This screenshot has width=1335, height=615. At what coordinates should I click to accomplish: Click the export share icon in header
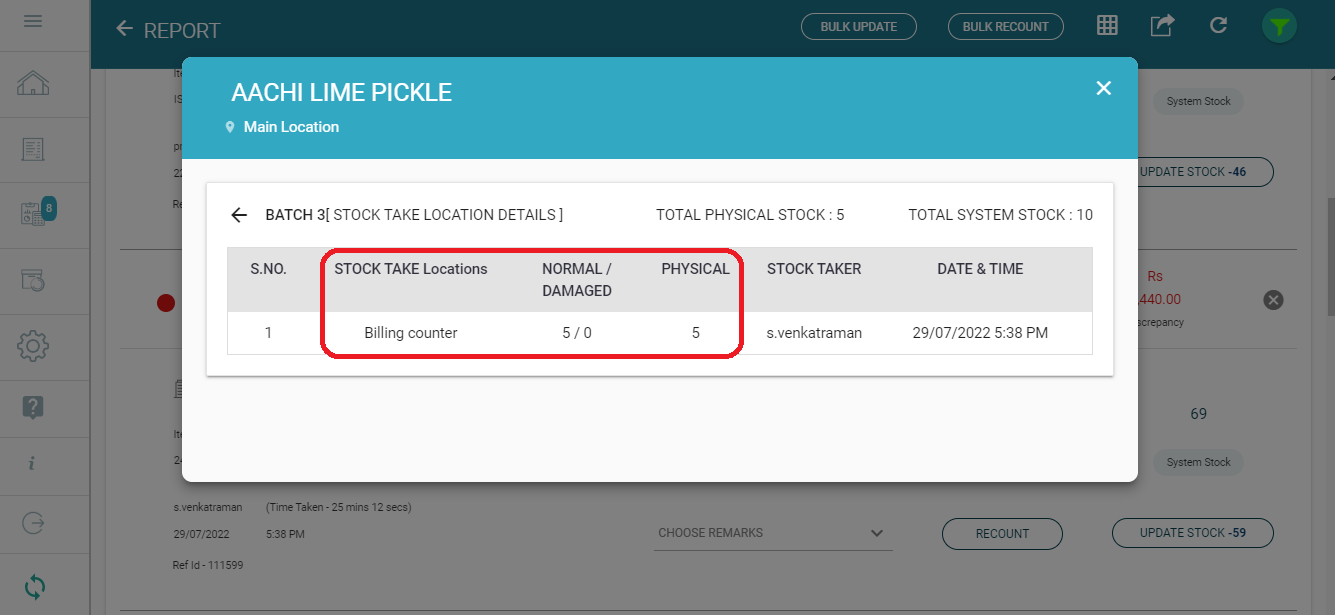pos(1162,26)
